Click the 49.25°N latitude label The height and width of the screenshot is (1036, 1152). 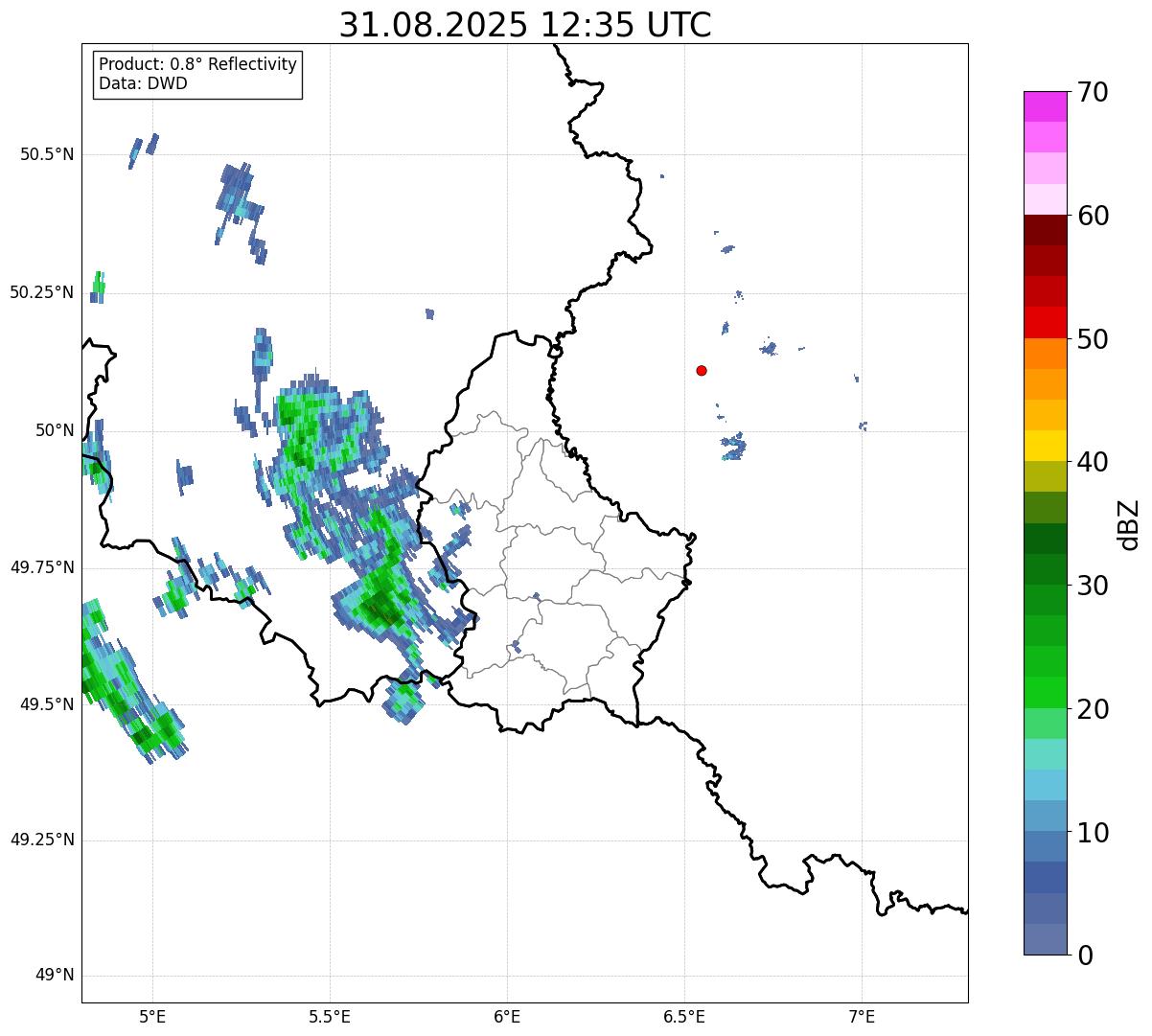point(41,840)
